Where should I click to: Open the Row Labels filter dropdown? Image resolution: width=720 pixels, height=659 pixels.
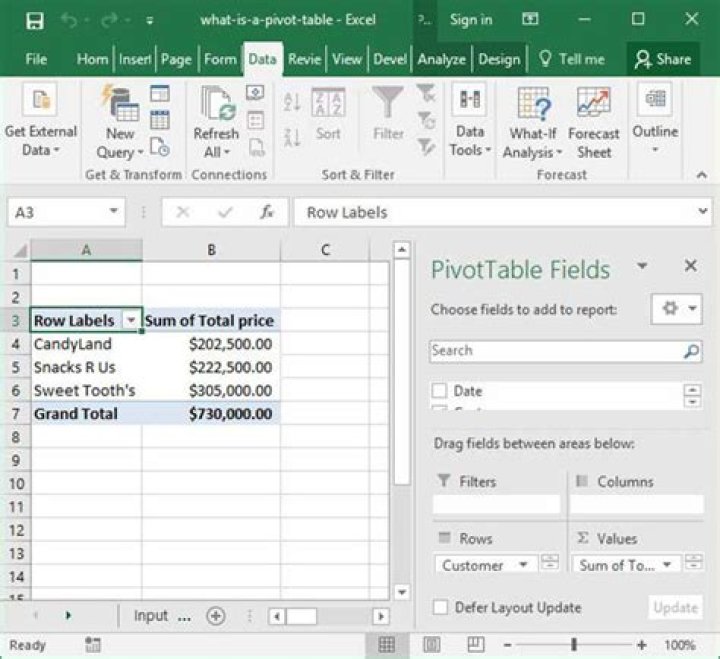[130, 321]
